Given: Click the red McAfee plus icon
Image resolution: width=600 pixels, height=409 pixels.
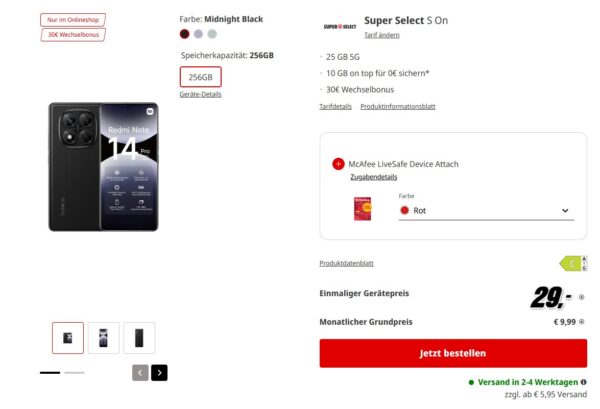Looking at the screenshot, I should point(338,164).
